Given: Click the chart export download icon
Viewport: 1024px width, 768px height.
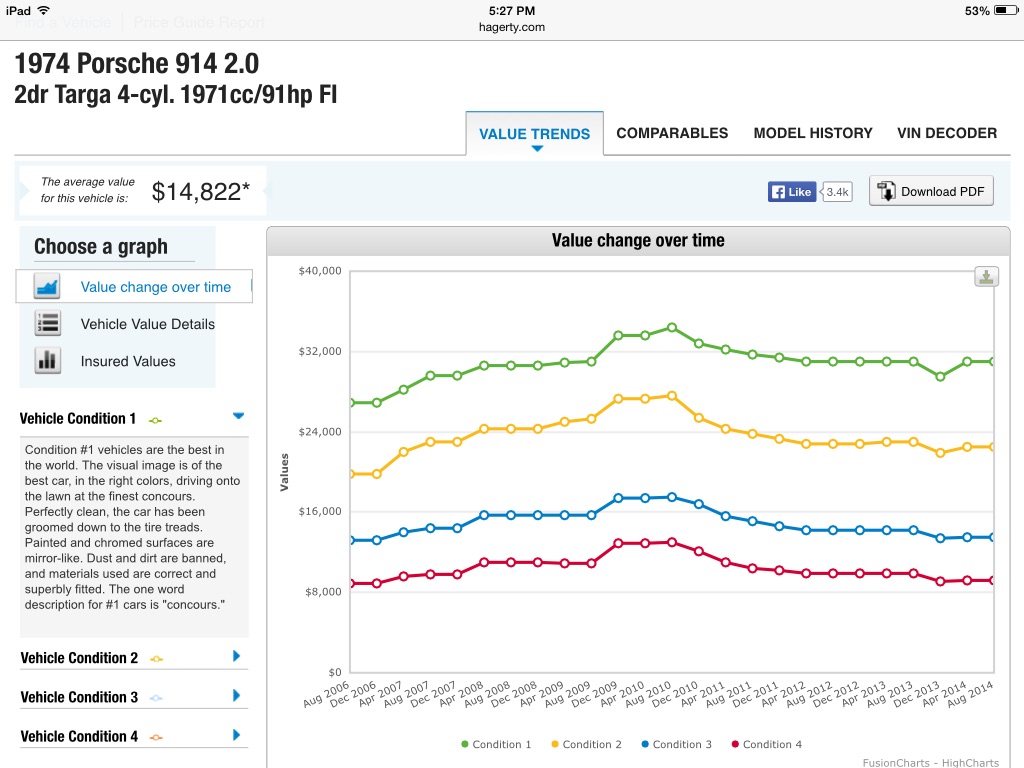Looking at the screenshot, I should click(986, 277).
